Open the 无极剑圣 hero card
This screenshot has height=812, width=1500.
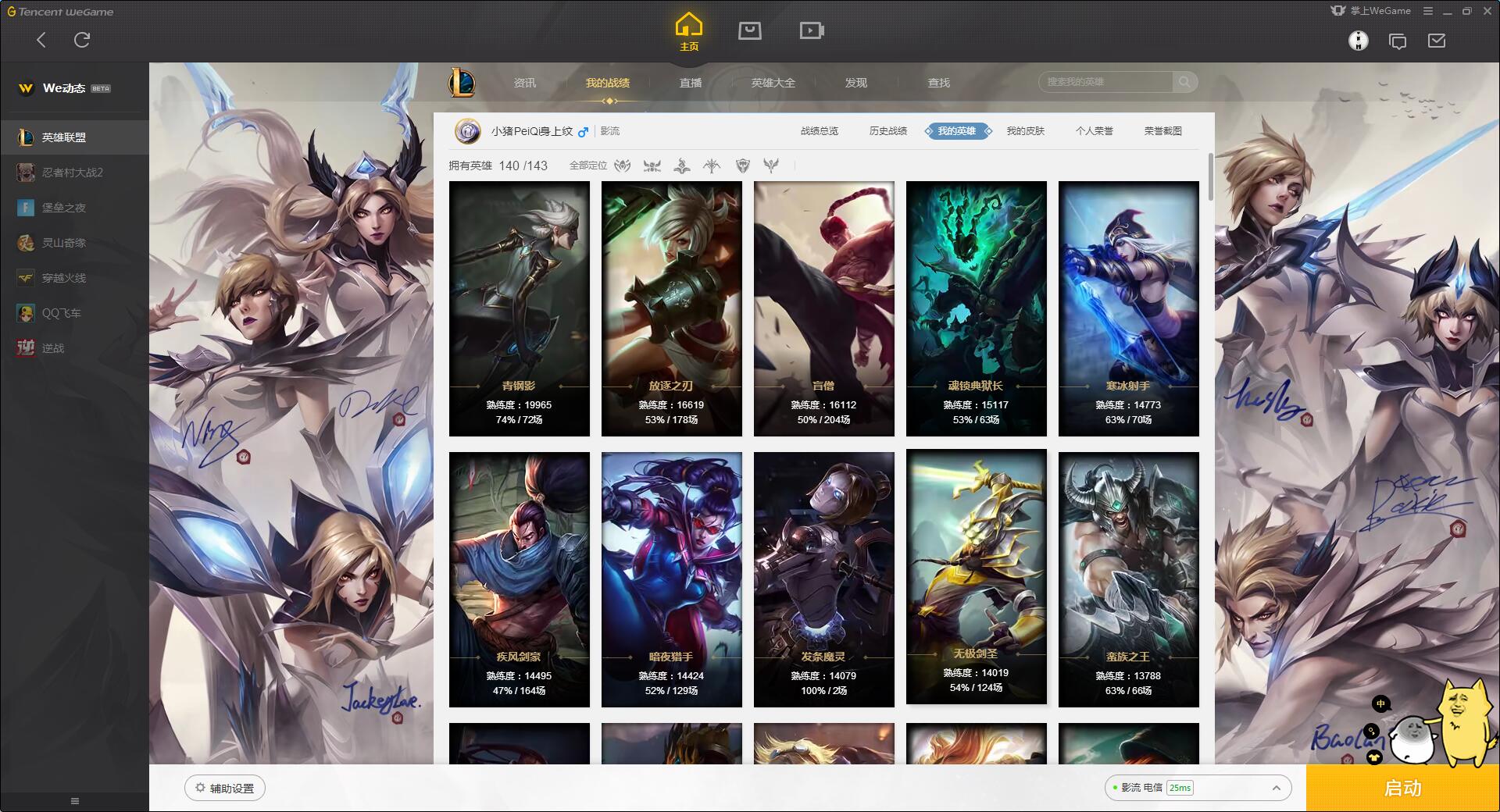pos(977,576)
